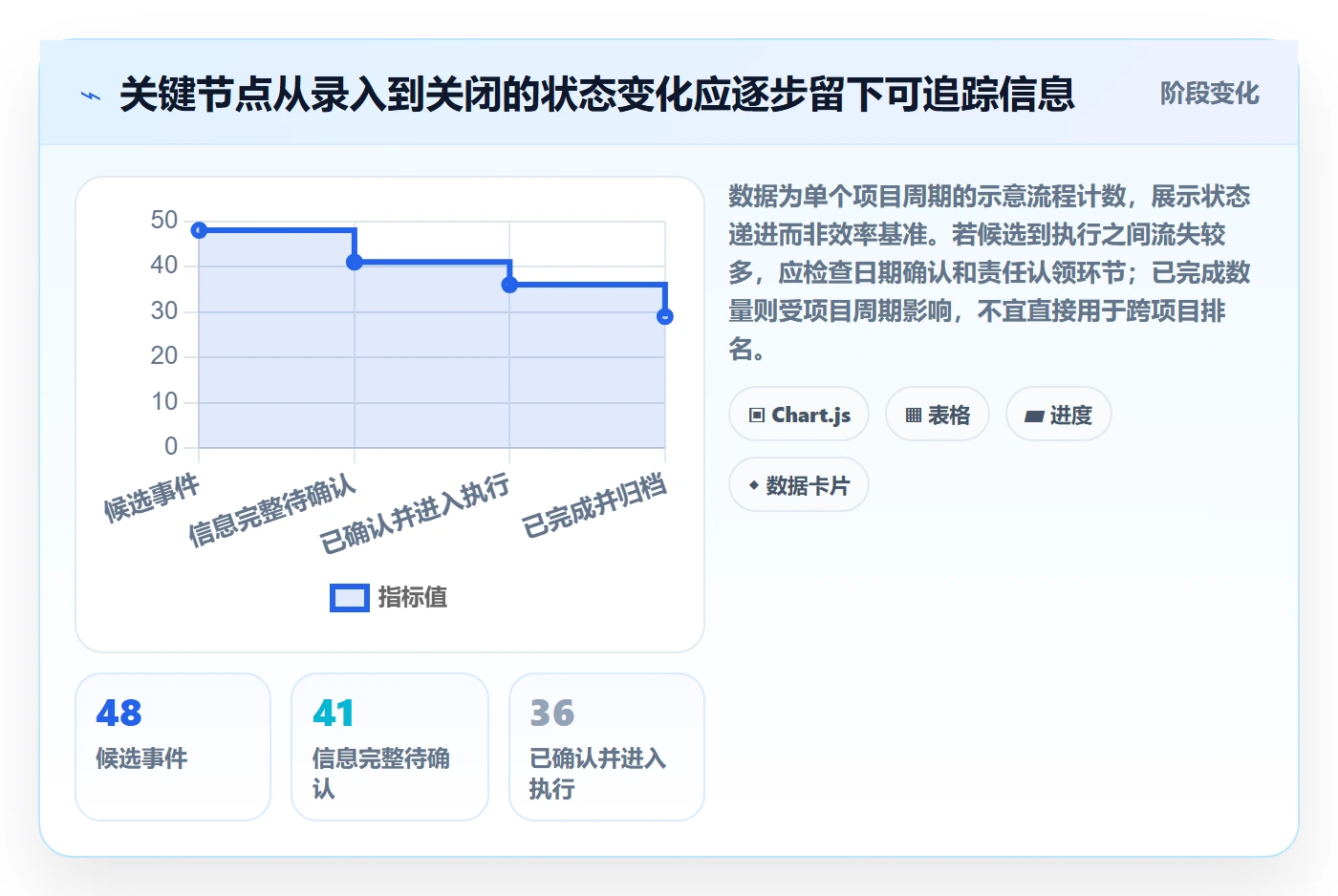Open the 36 已确认并进入执行 stat card
This screenshot has width=1338, height=896.
click(x=607, y=747)
